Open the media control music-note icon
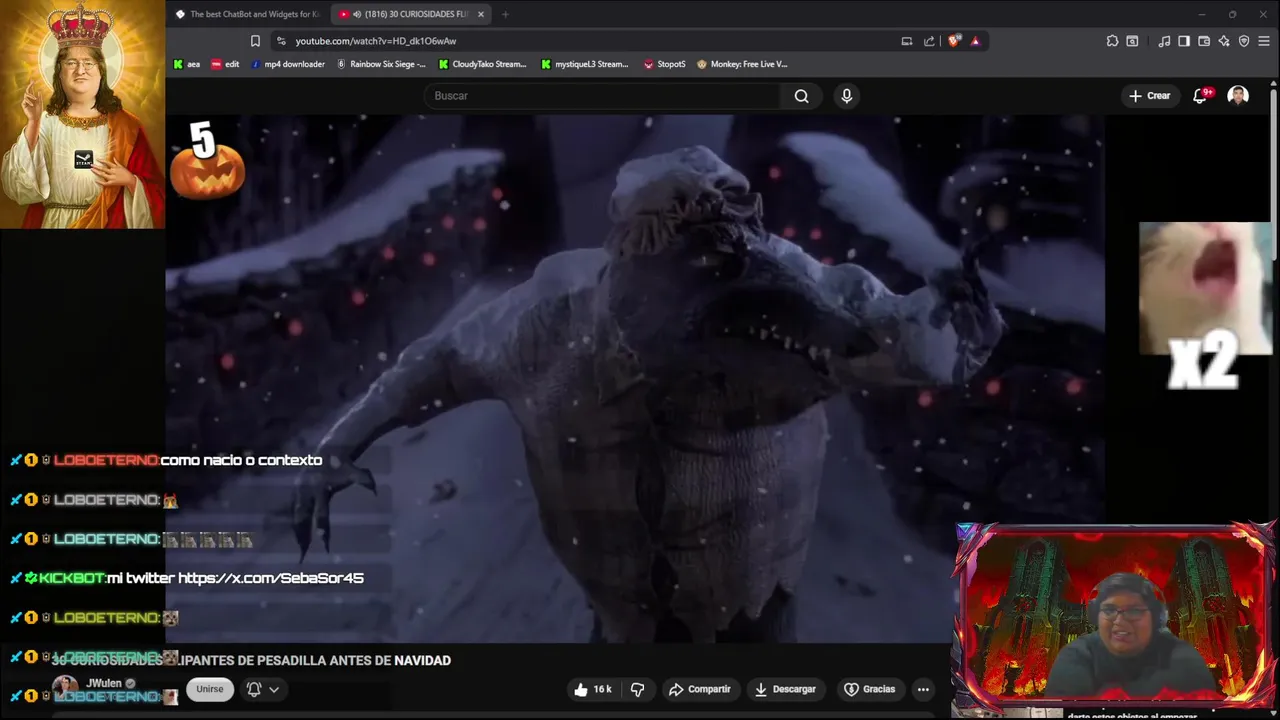Image resolution: width=1280 pixels, height=720 pixels. (1164, 41)
